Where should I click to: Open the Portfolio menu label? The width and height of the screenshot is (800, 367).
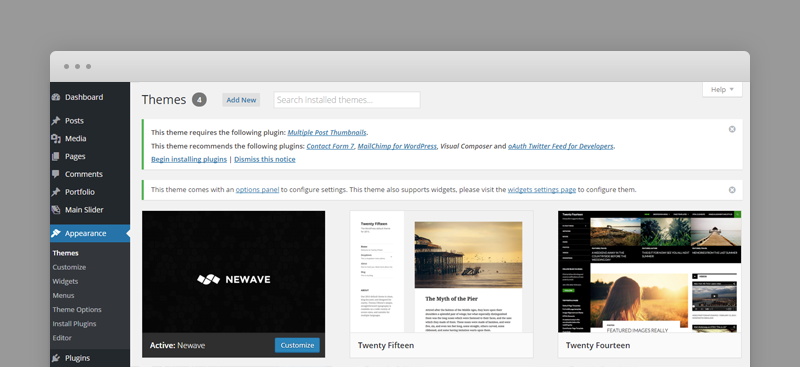tap(80, 192)
